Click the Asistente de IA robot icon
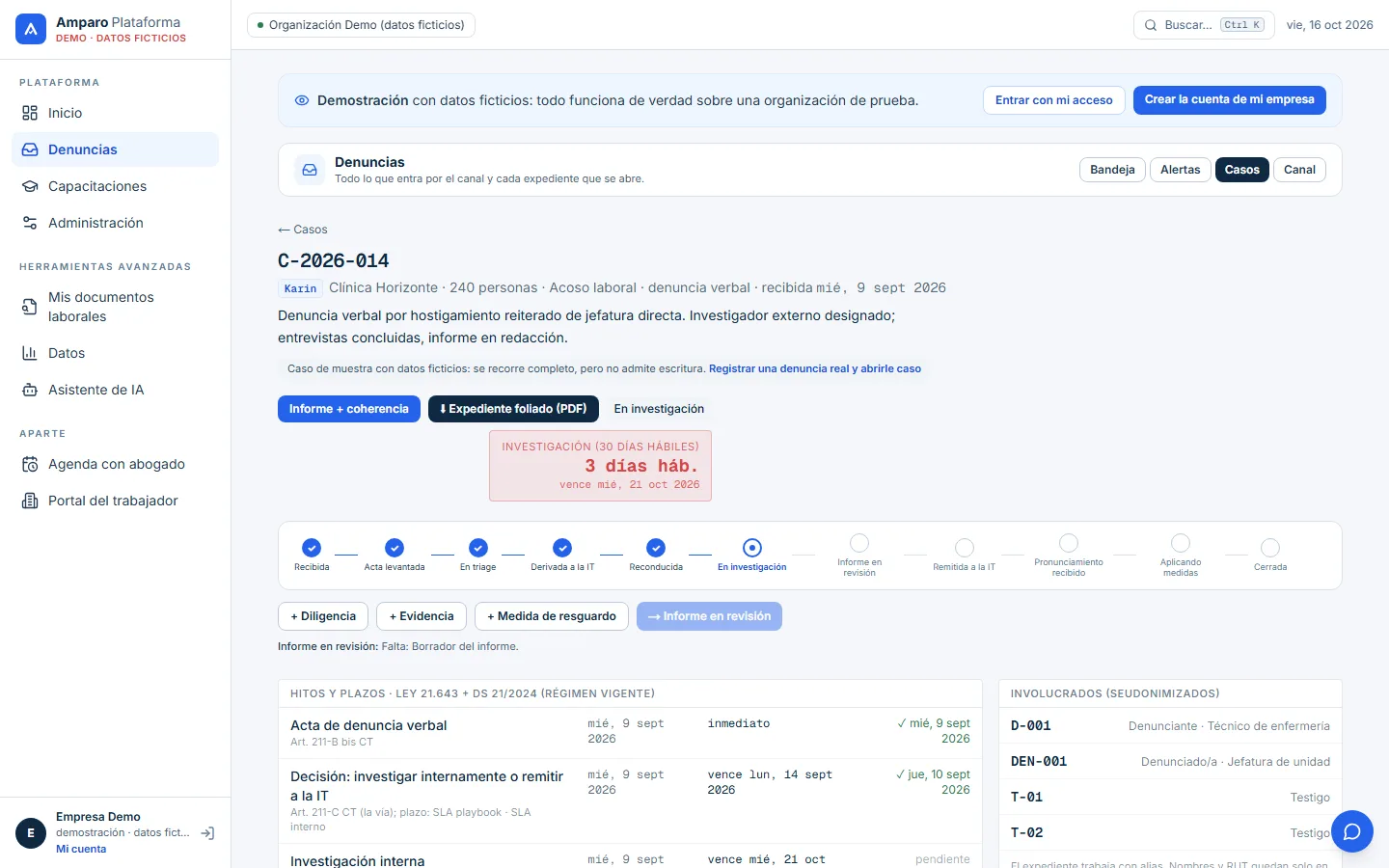 click(x=30, y=390)
